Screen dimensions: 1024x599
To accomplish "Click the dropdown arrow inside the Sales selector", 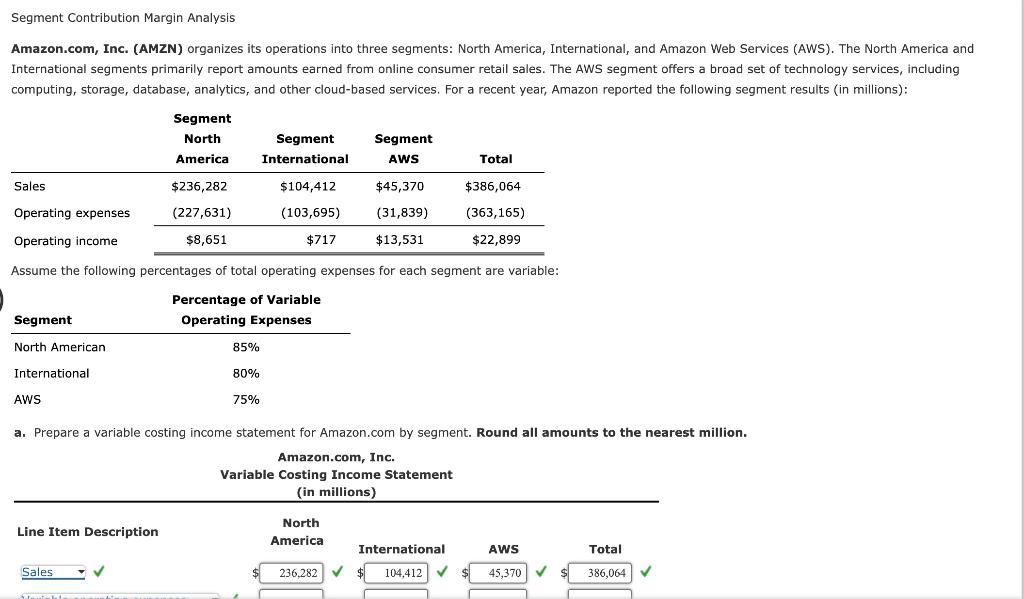I will (79, 571).
